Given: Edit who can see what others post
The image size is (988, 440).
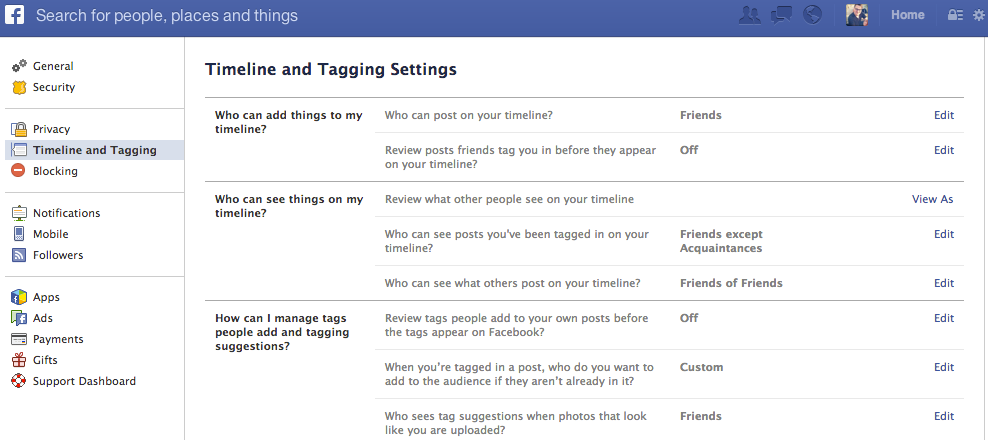Looking at the screenshot, I should (944, 283).
